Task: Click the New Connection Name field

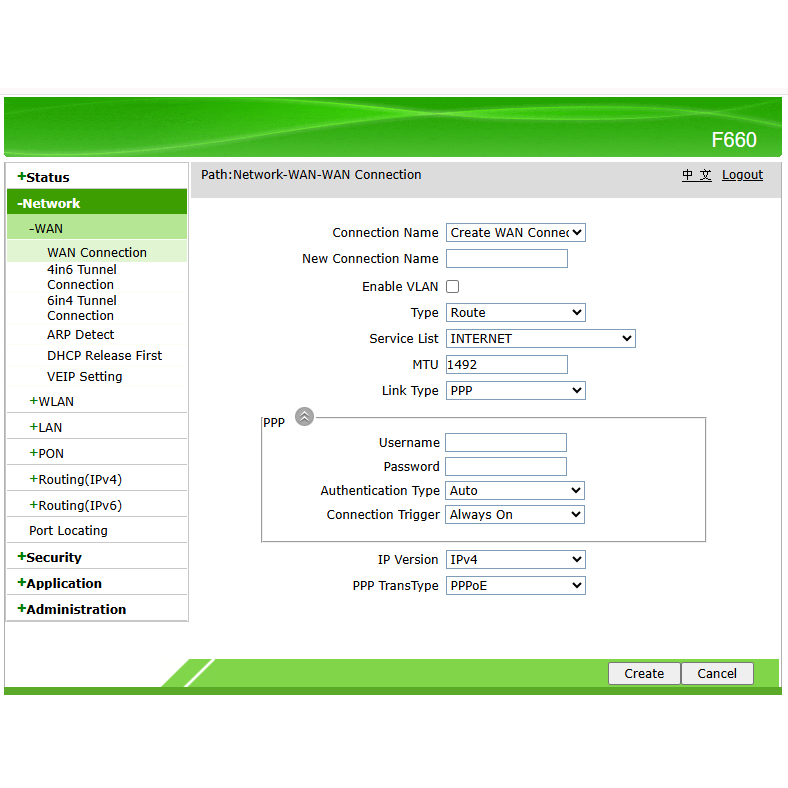Action: pyautogui.click(x=506, y=259)
